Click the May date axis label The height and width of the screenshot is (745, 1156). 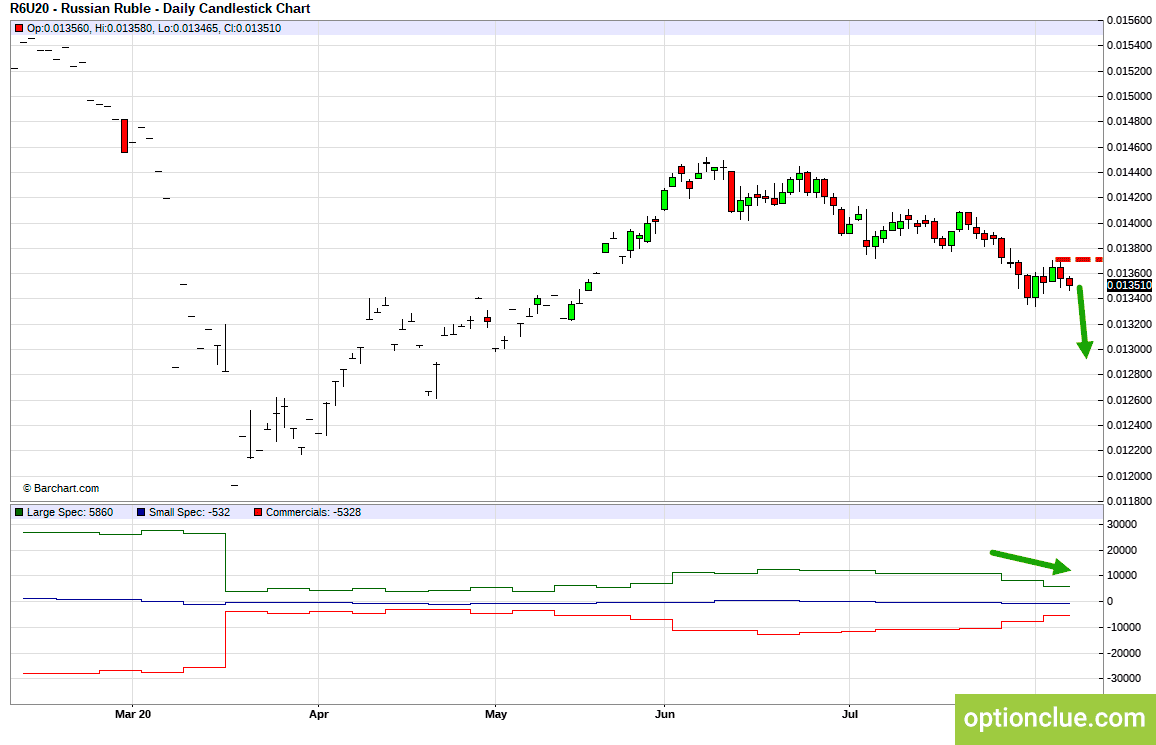tap(496, 713)
